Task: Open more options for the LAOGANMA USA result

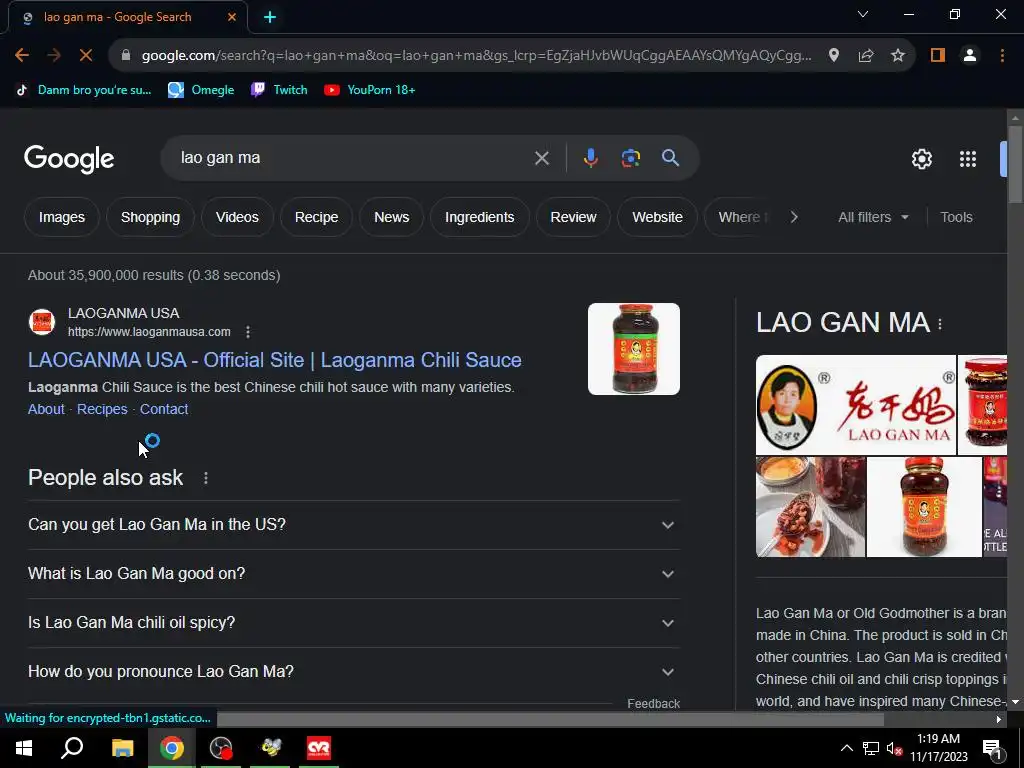Action: tap(248, 332)
